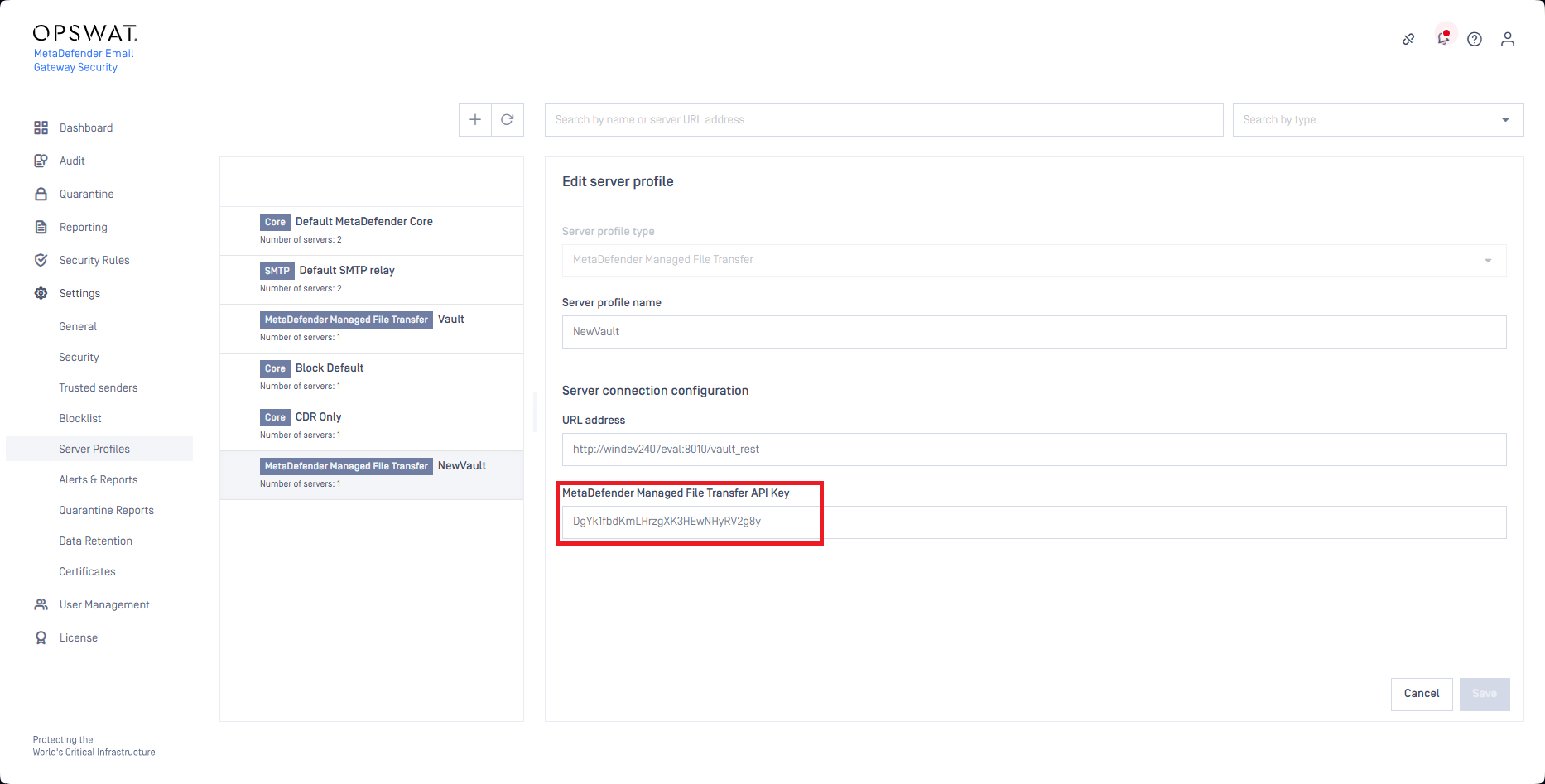The height and width of the screenshot is (784, 1545).
Task: Open Certificates settings
Action: click(x=87, y=571)
